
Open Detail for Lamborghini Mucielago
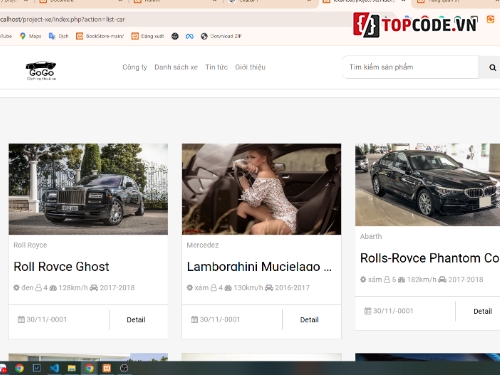point(309,320)
